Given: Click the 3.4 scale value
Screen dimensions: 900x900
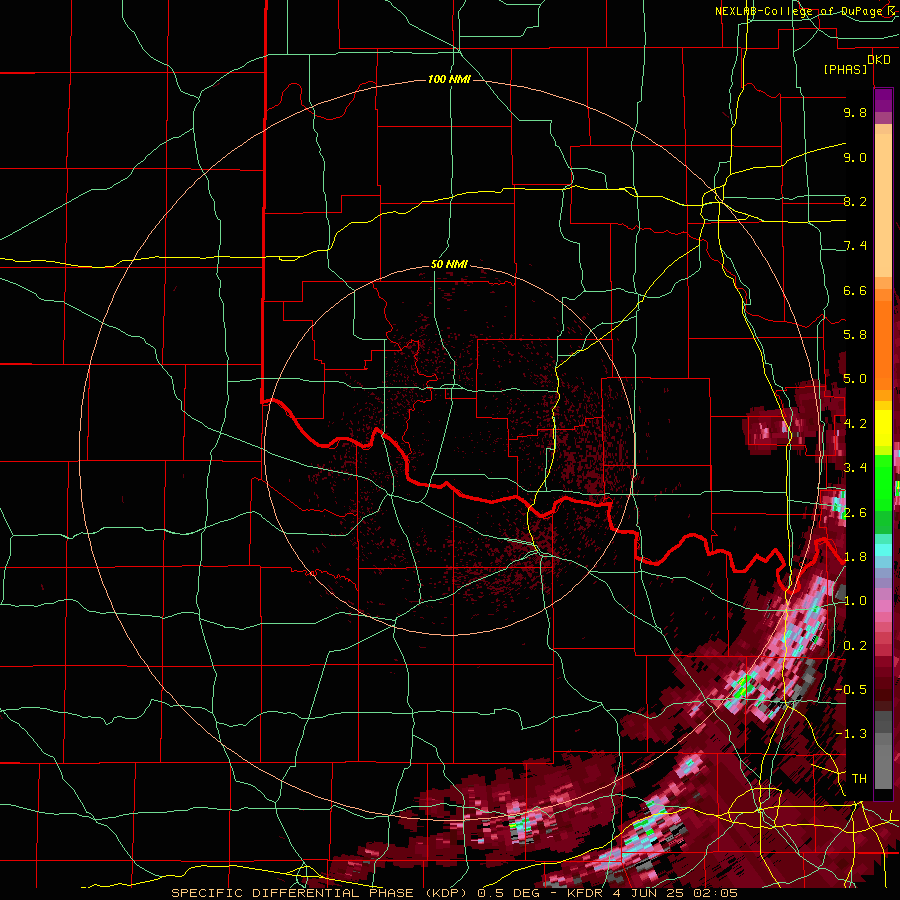Looking at the screenshot, I should (855, 468).
